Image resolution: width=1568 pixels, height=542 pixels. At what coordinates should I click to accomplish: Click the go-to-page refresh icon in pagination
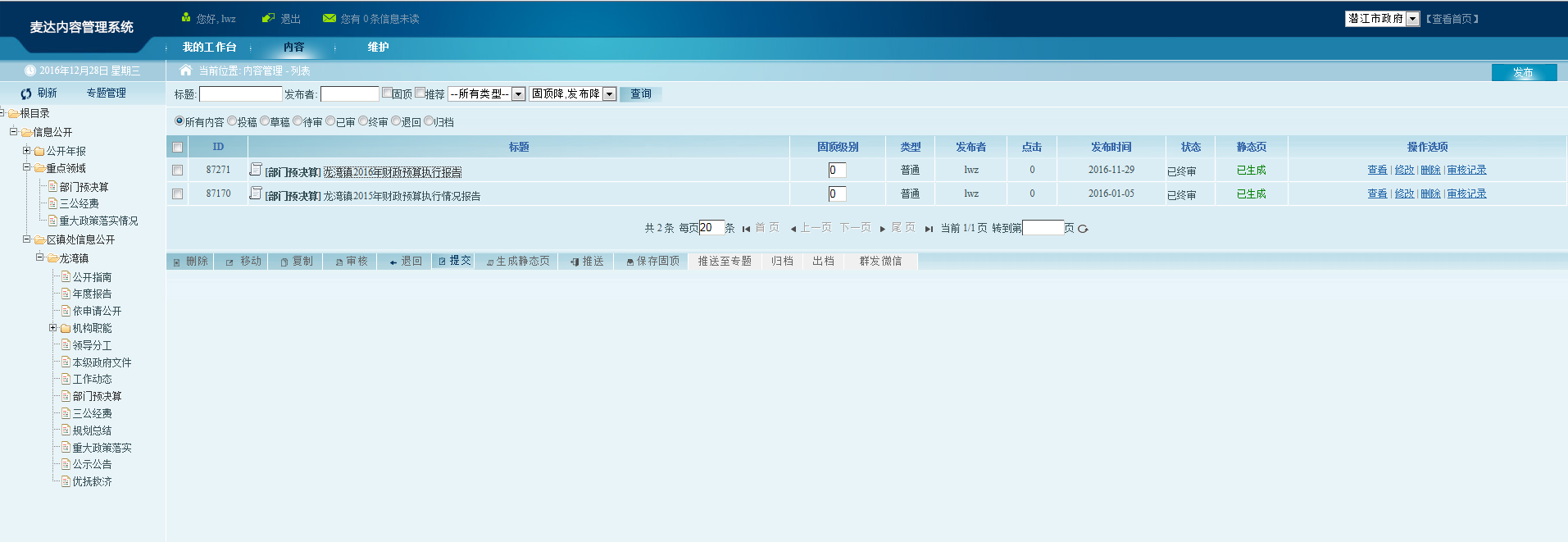(x=1083, y=229)
